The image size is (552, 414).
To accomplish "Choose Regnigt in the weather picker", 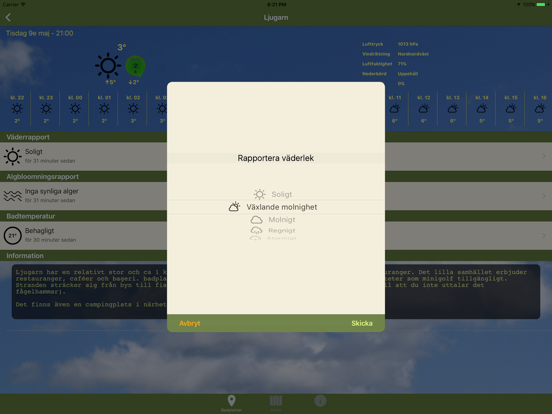I will [x=276, y=230].
